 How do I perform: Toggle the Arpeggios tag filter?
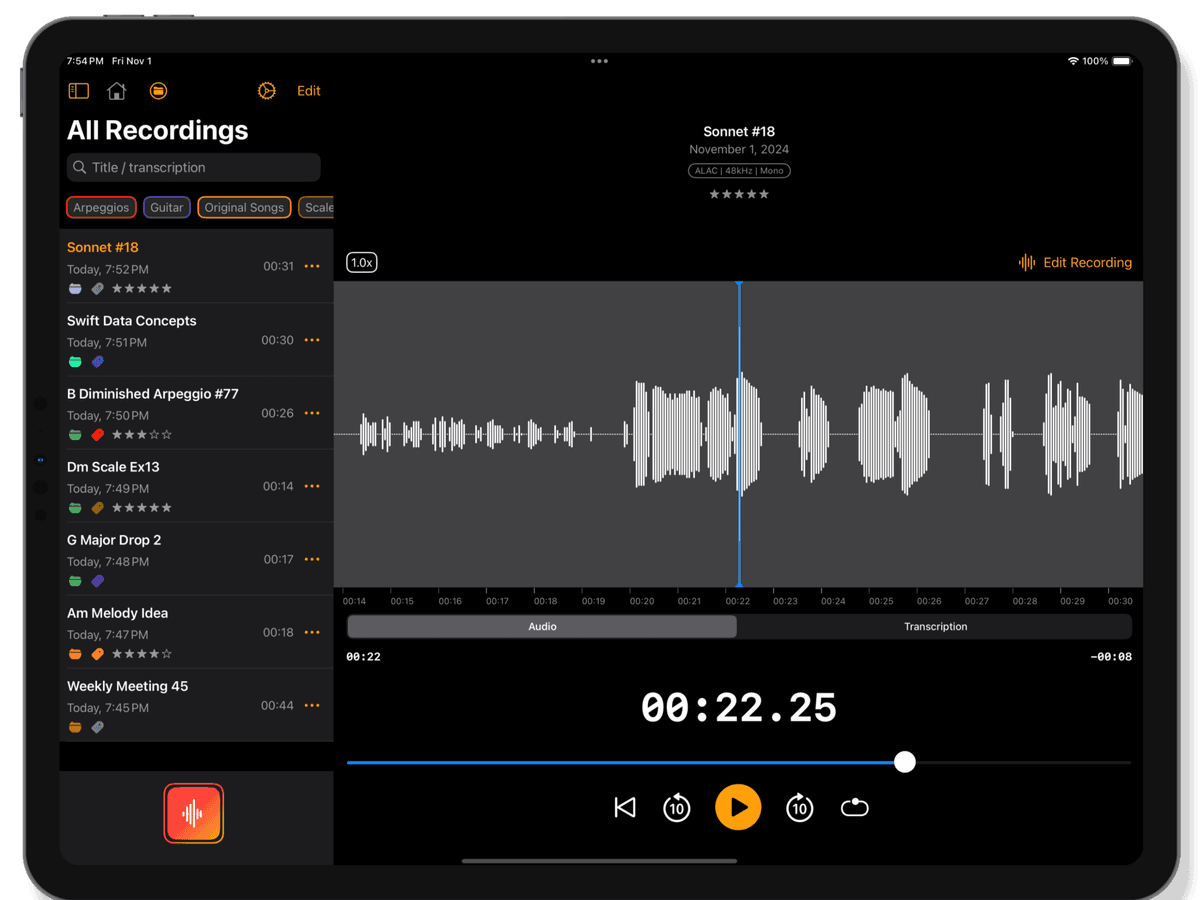tap(101, 208)
